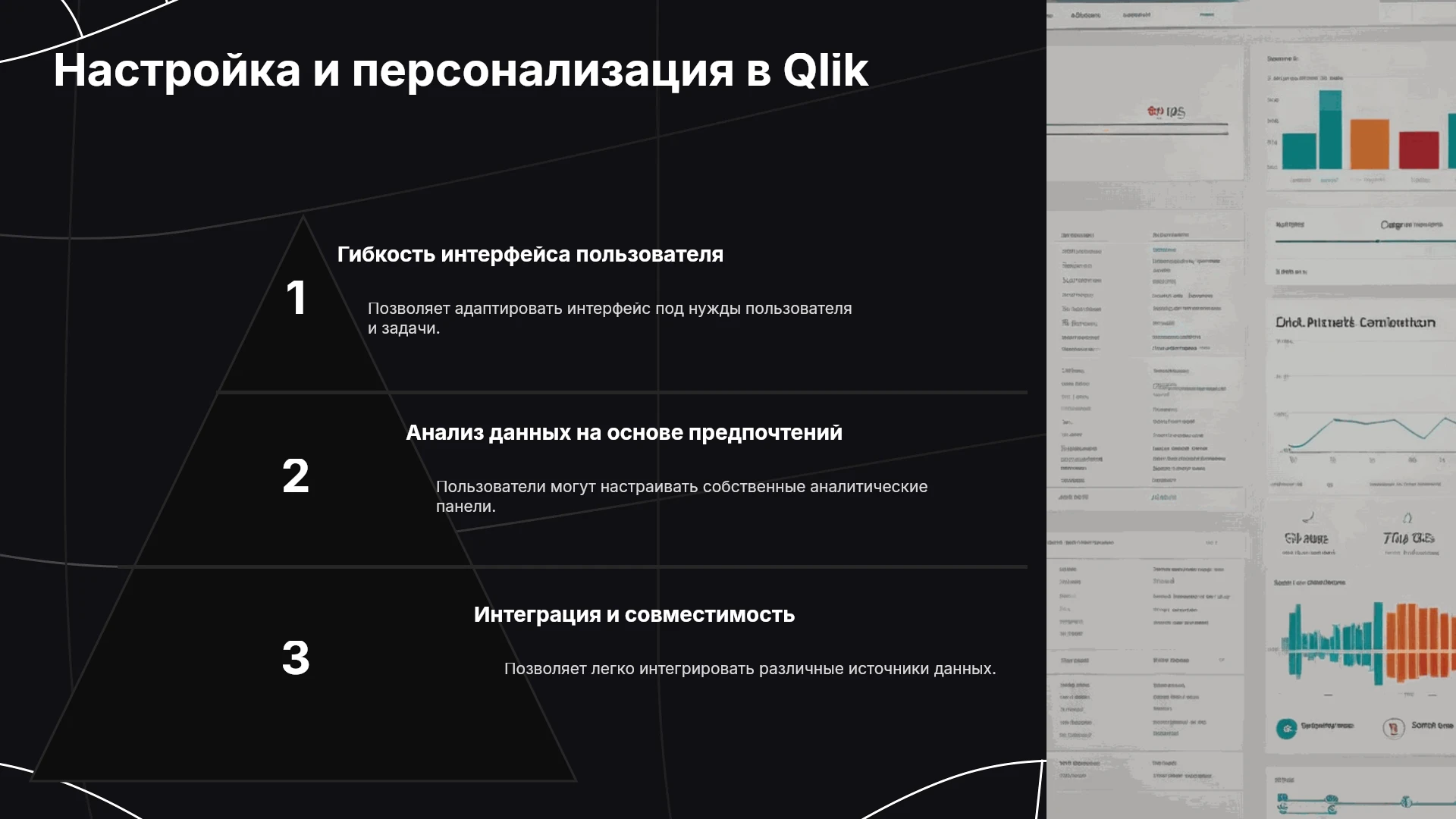Select text about adapting the interface to user needs
The width and height of the screenshot is (1456, 819).
pyautogui.click(x=610, y=318)
